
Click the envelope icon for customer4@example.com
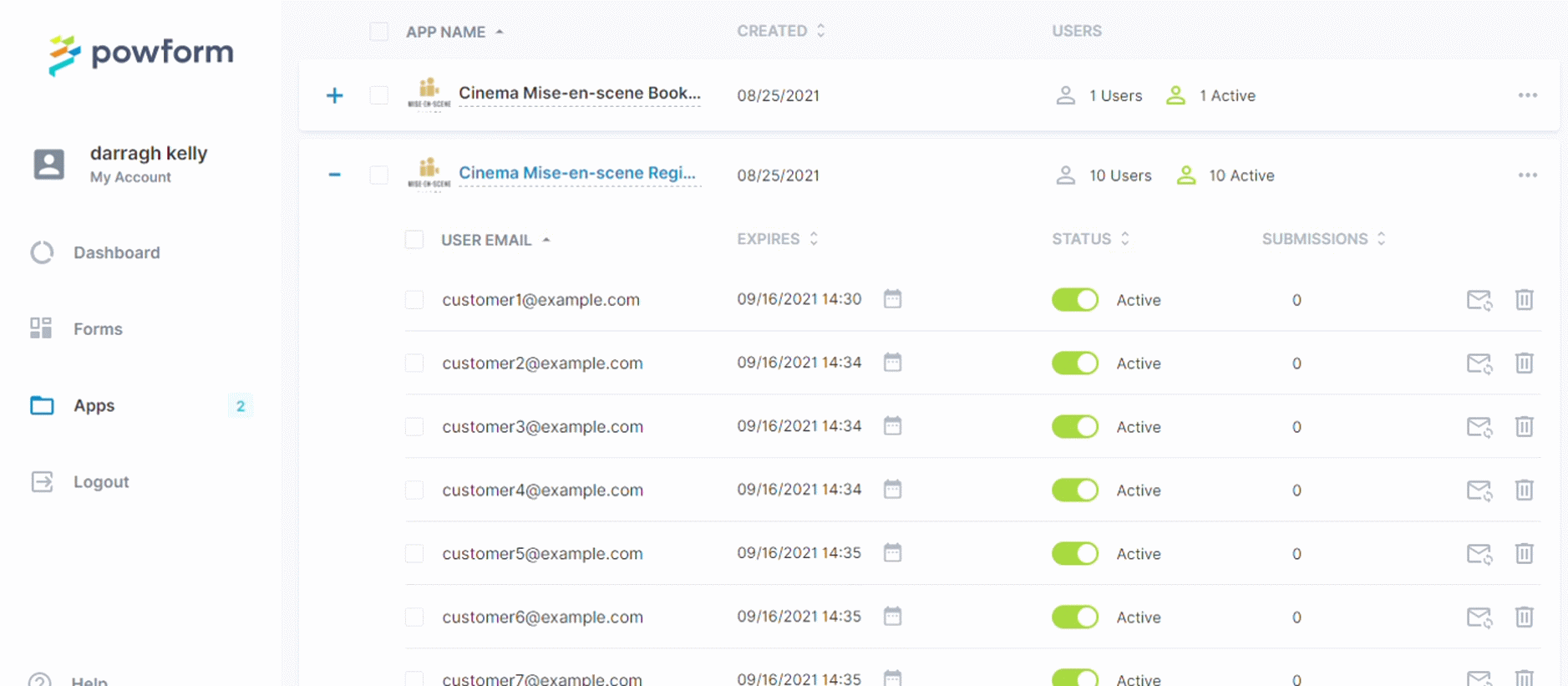click(x=1479, y=490)
